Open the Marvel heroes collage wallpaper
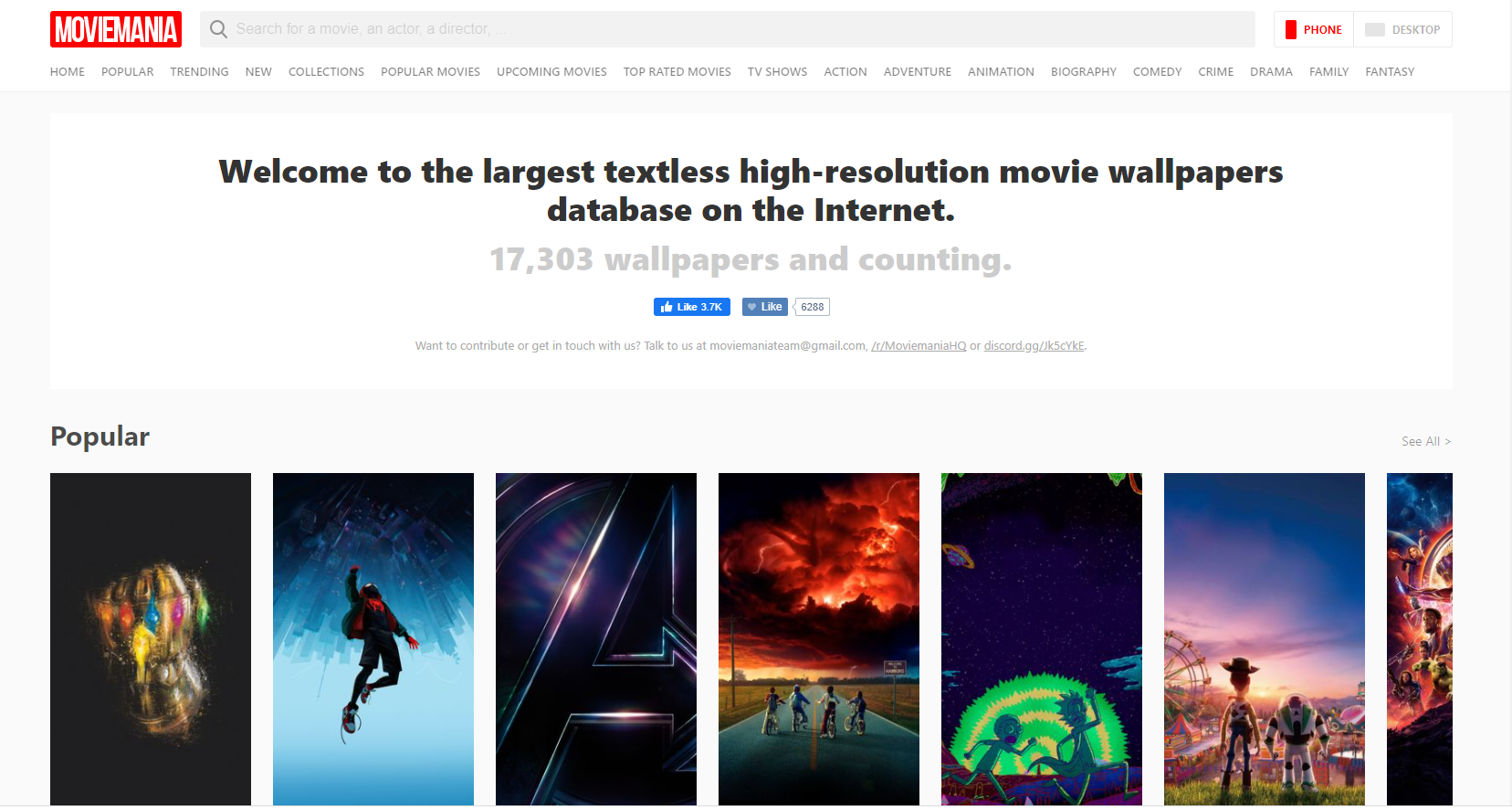 tap(1420, 639)
